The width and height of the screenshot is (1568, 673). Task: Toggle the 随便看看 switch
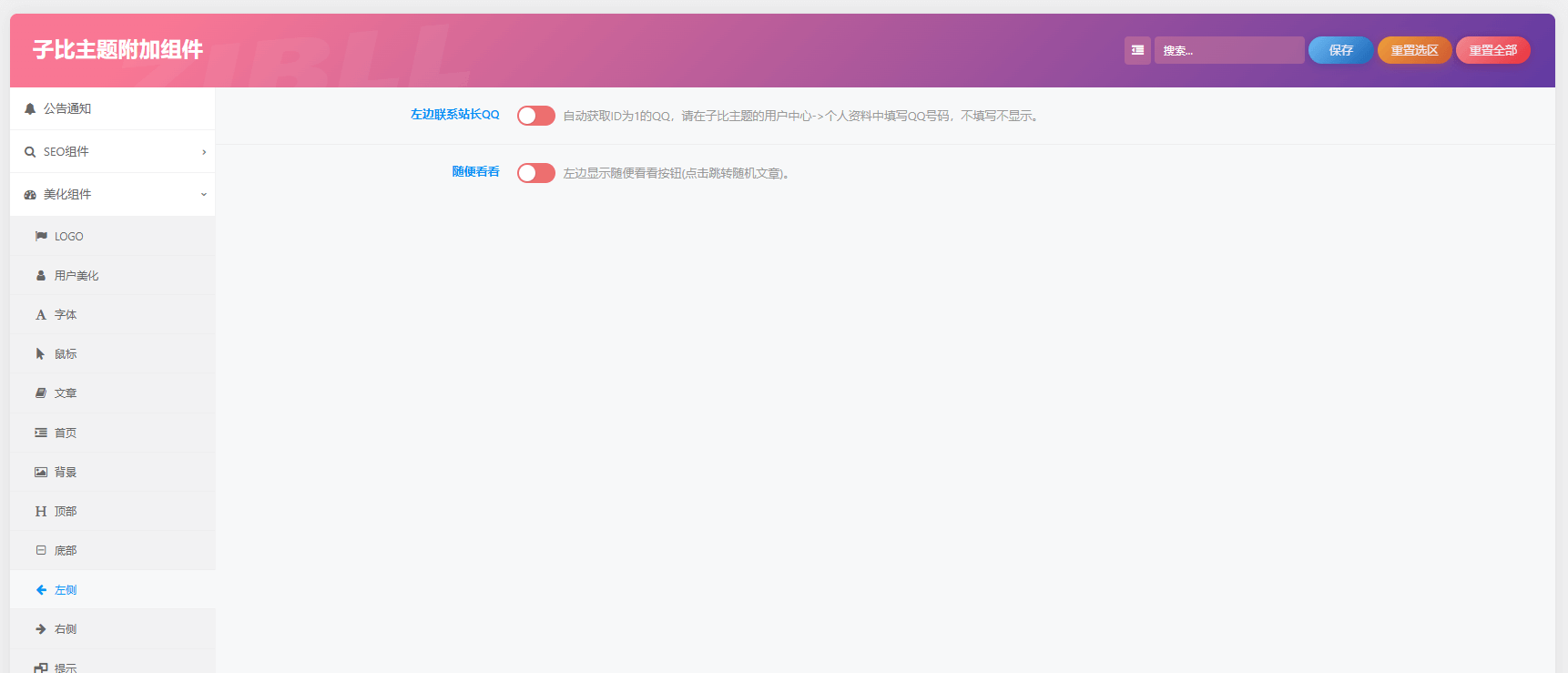pos(536,173)
